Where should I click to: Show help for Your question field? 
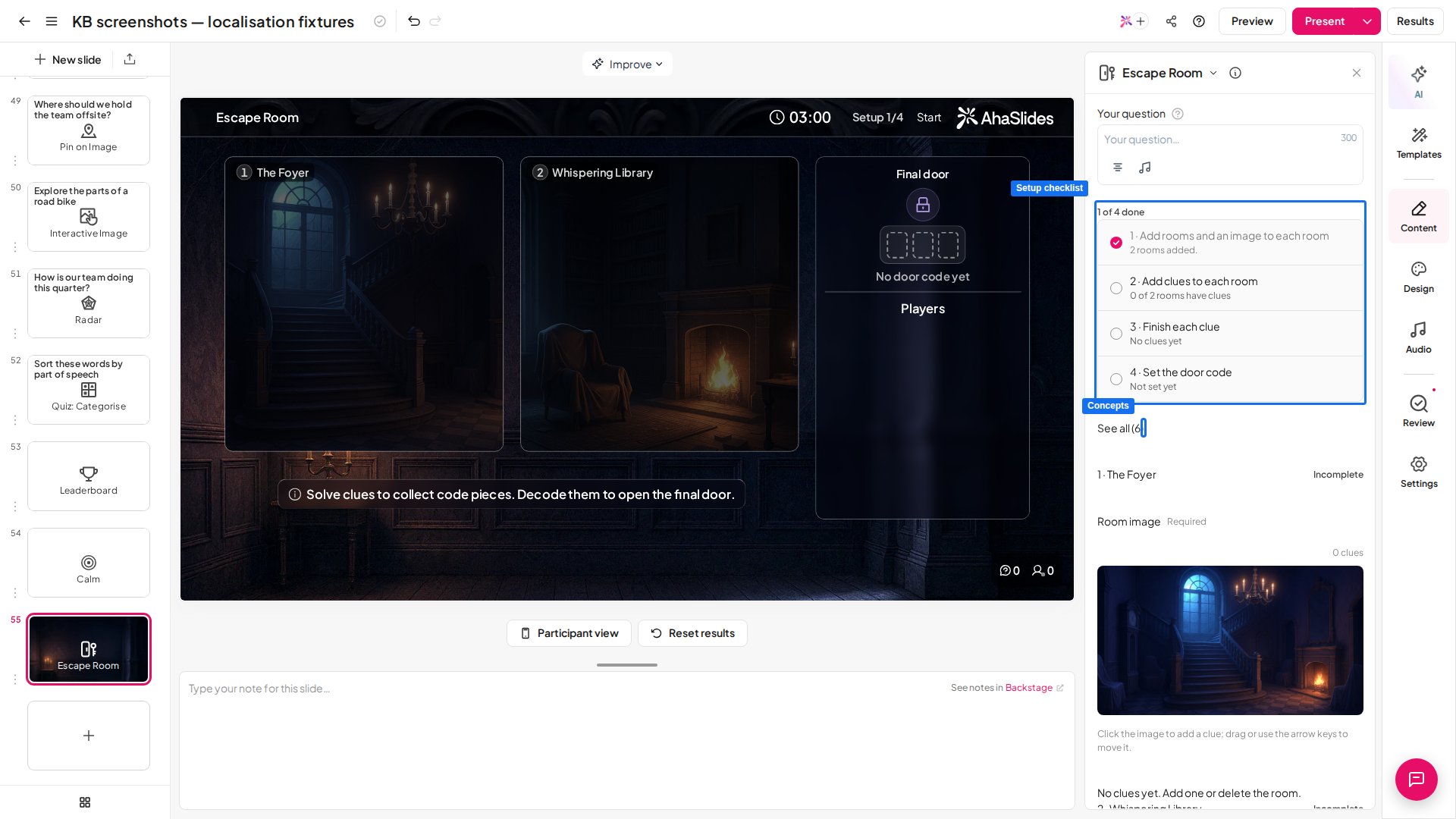point(1178,114)
